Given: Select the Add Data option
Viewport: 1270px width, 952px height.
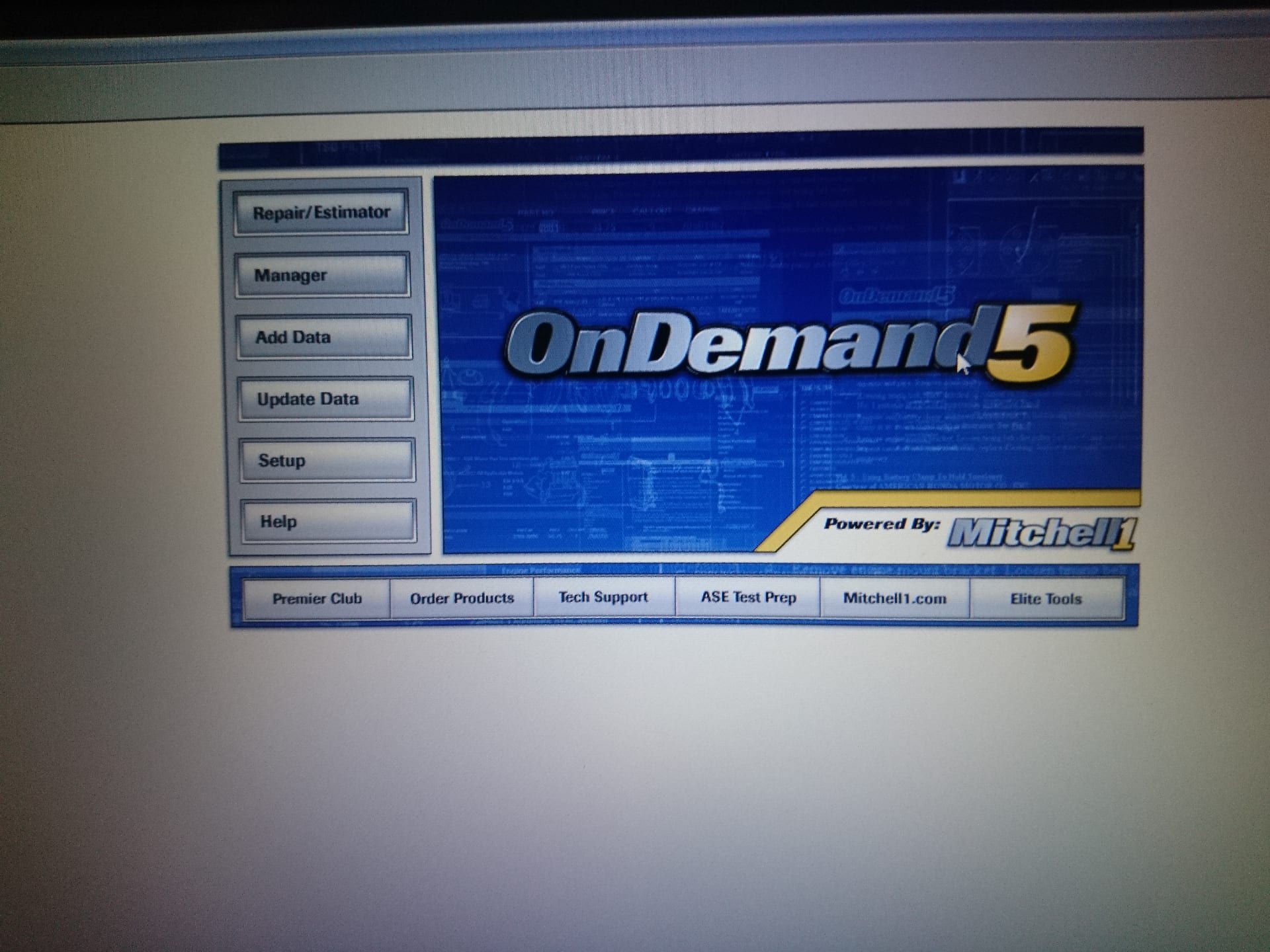Looking at the screenshot, I should (325, 337).
